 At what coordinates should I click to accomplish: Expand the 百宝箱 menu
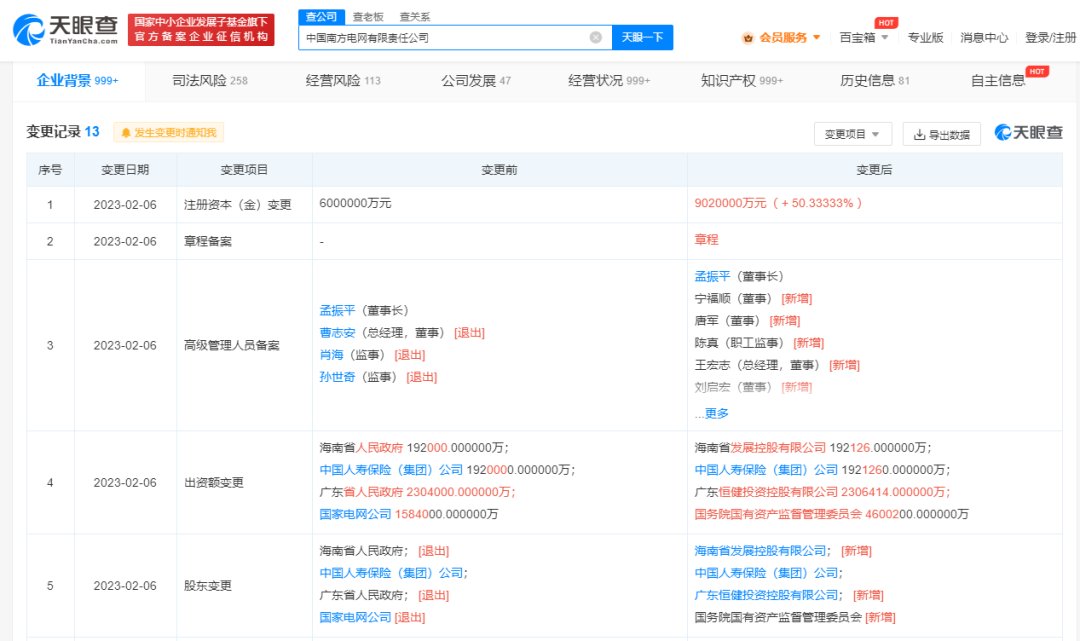tap(864, 37)
